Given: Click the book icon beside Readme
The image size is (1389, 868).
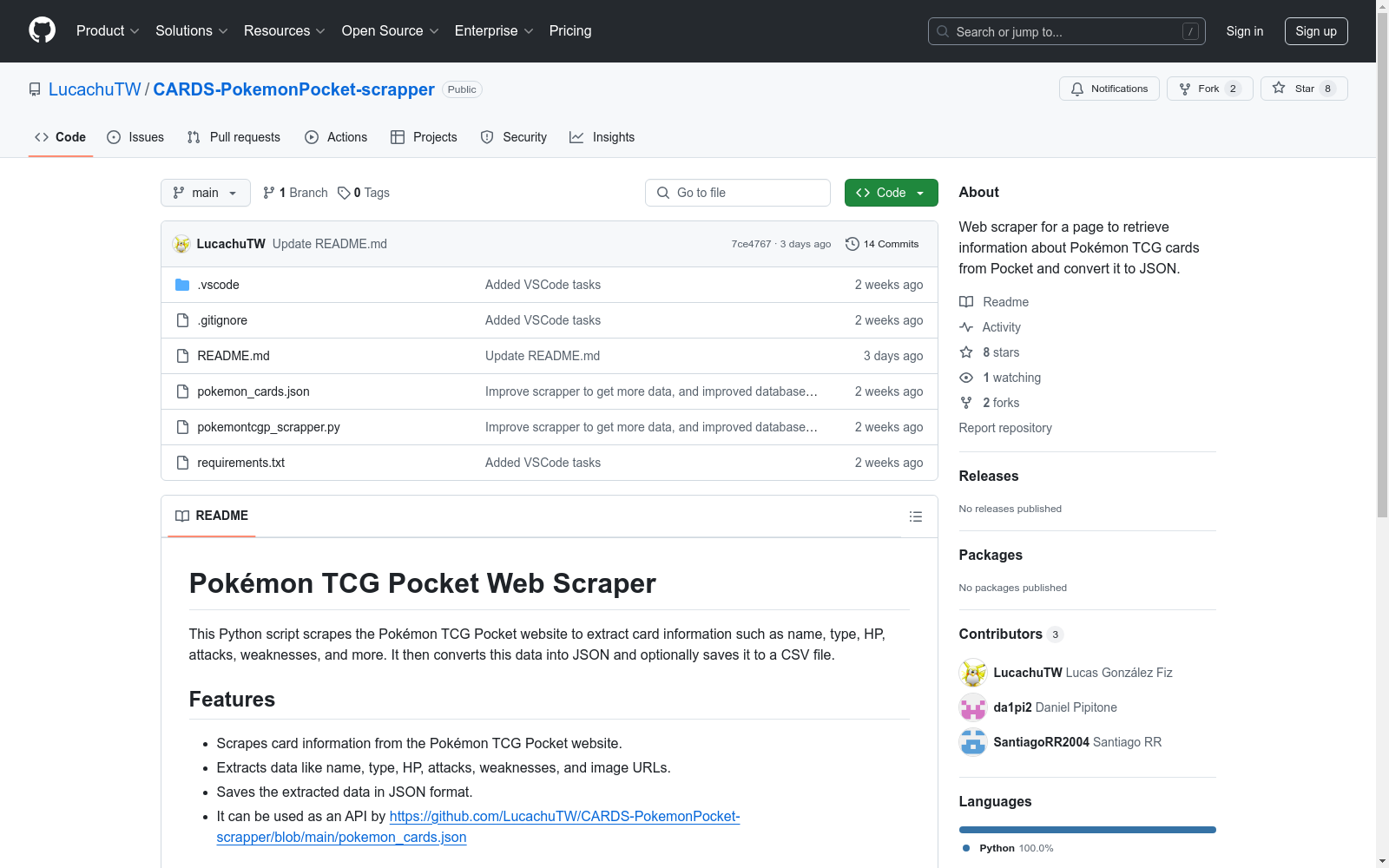Looking at the screenshot, I should 966,302.
